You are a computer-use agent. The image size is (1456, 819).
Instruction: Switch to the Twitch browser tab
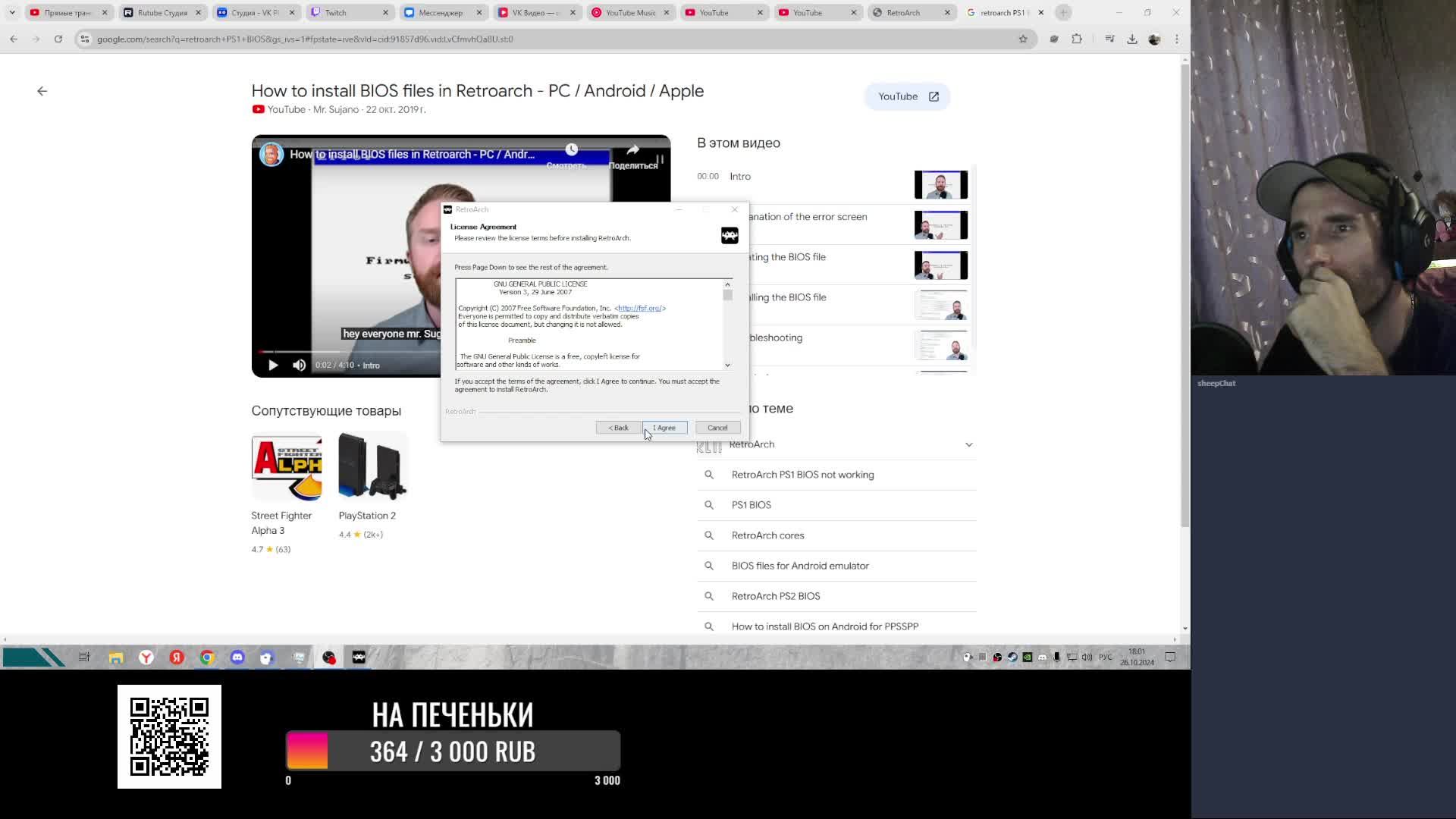(x=335, y=12)
